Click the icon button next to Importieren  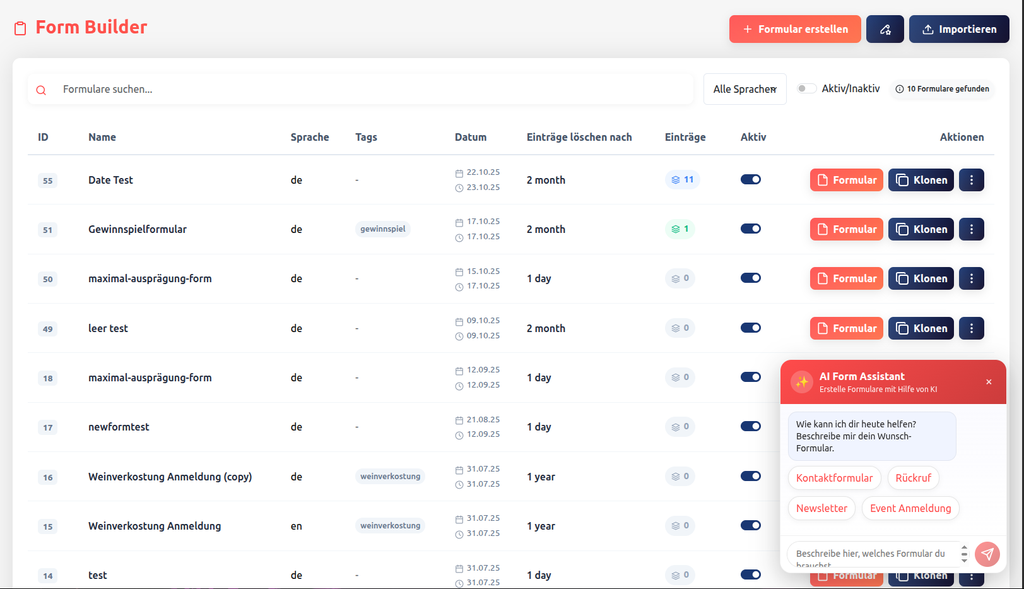(885, 29)
